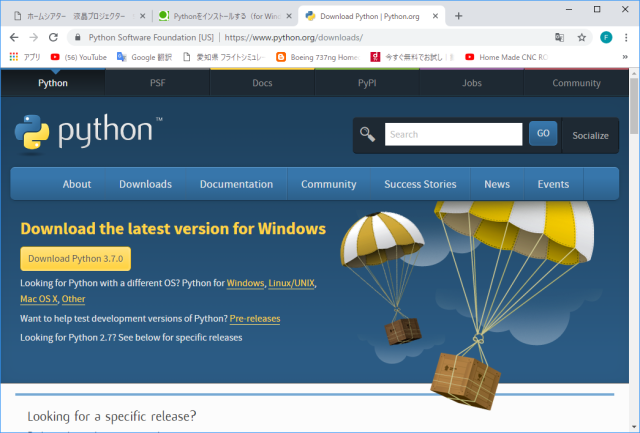Screen dimensions: 640x433
Task: Follow the Pre-releases link
Action: [x=255, y=319]
